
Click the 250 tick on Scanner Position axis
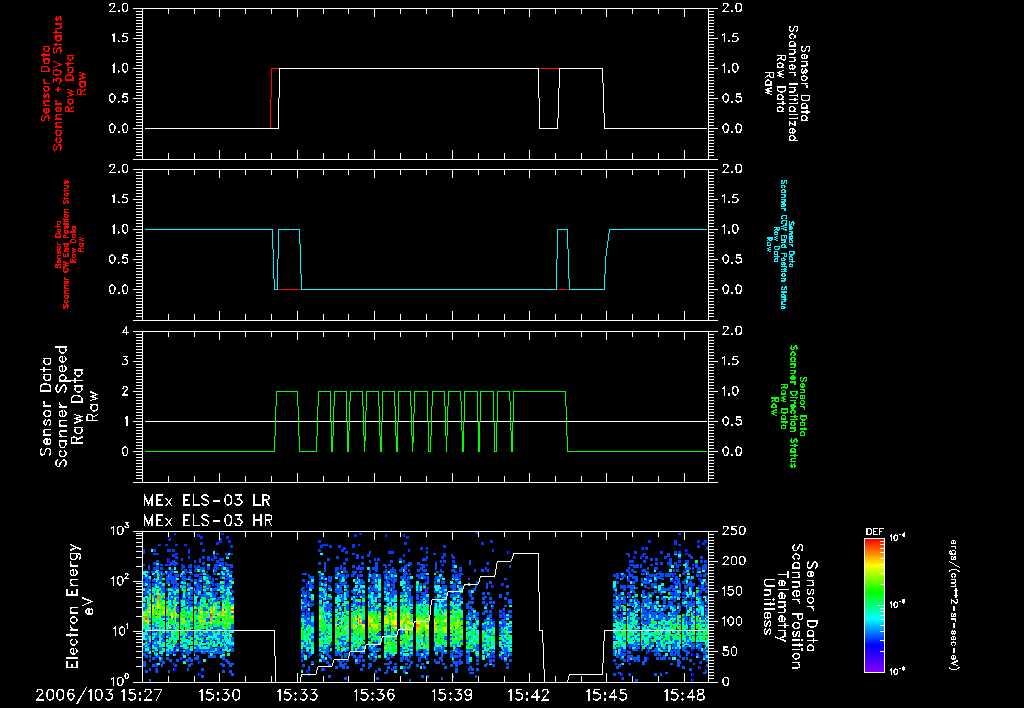point(732,531)
